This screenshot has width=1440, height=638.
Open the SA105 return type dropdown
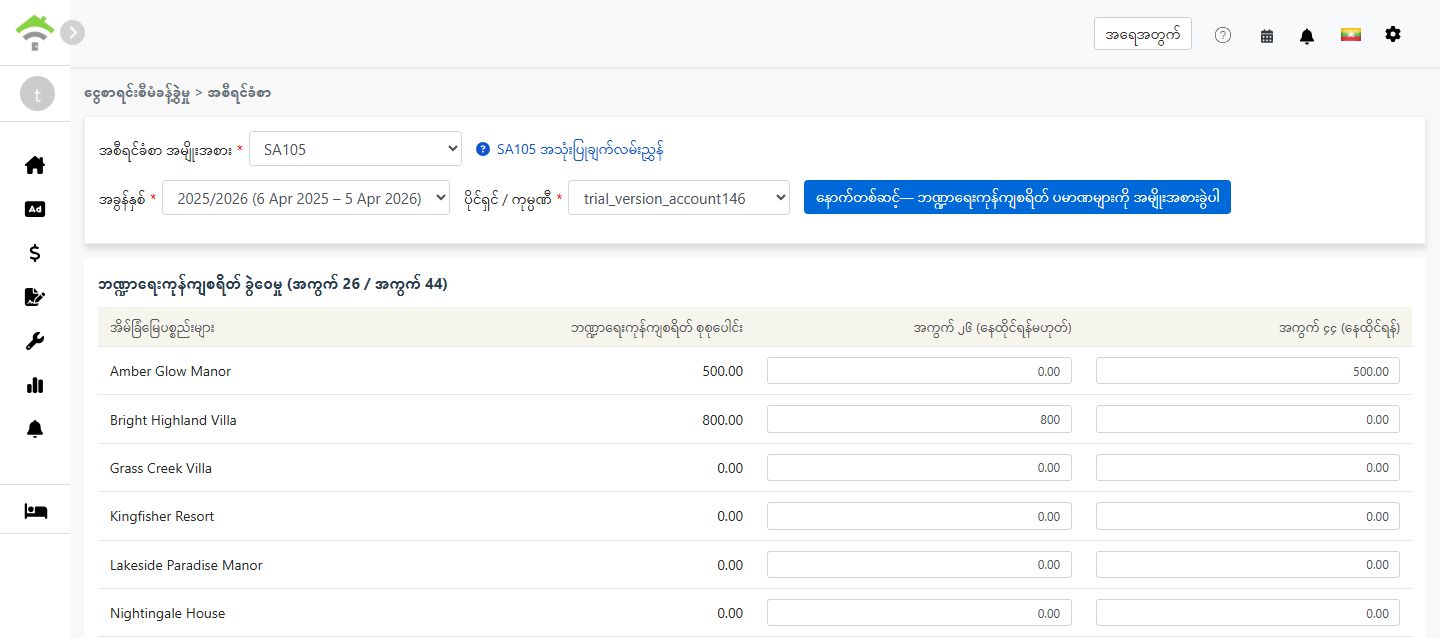(x=355, y=149)
